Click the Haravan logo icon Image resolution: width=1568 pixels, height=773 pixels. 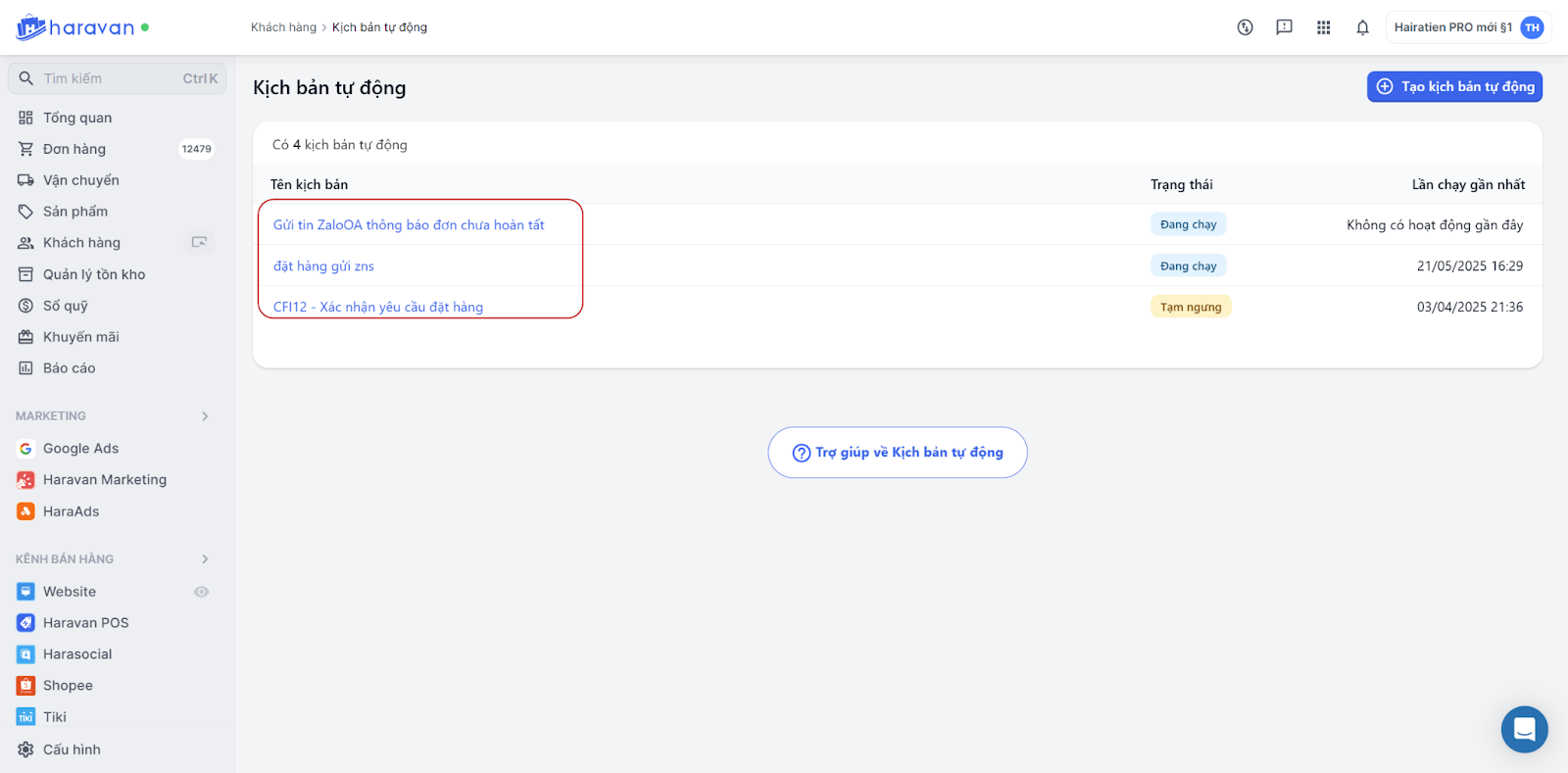click(31, 27)
